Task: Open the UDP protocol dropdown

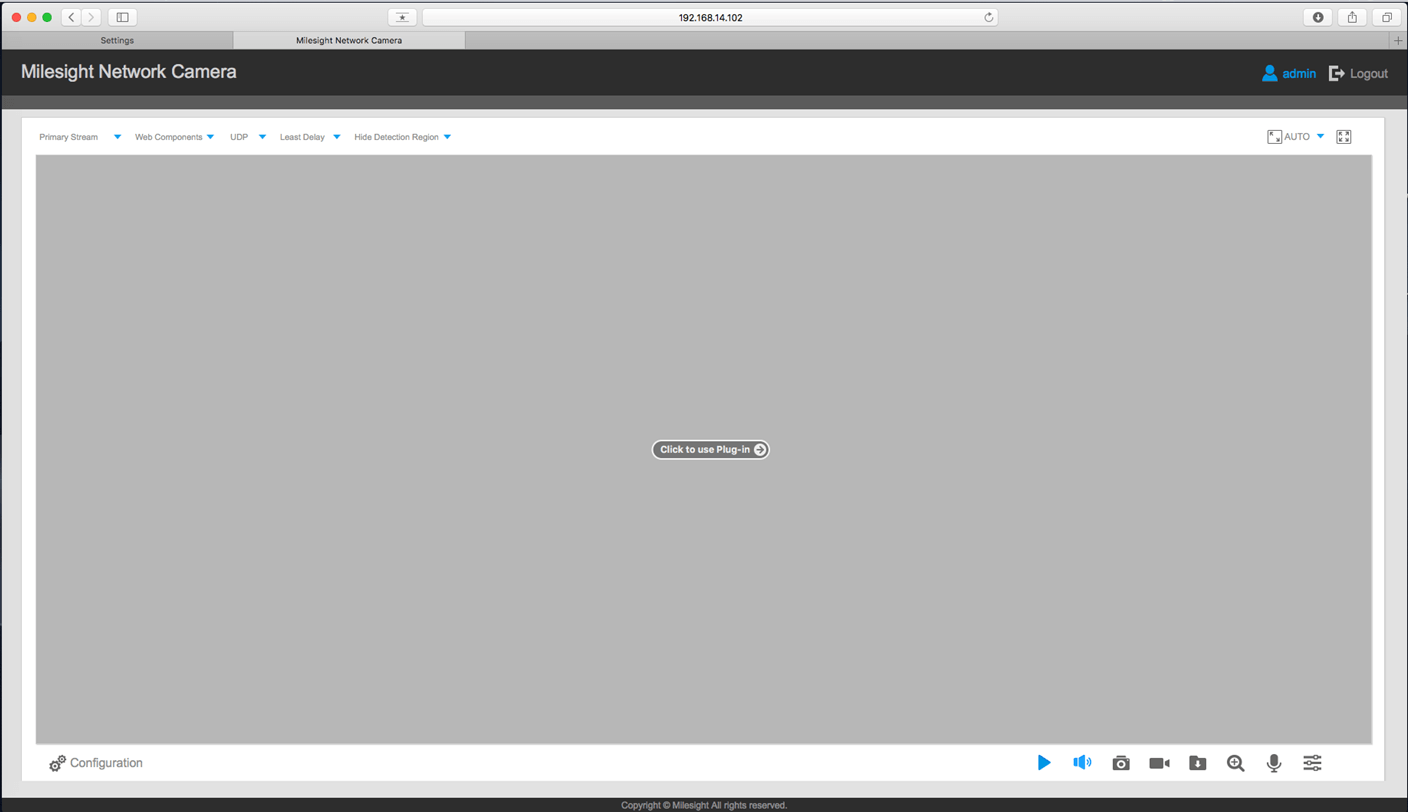Action: 248,137
